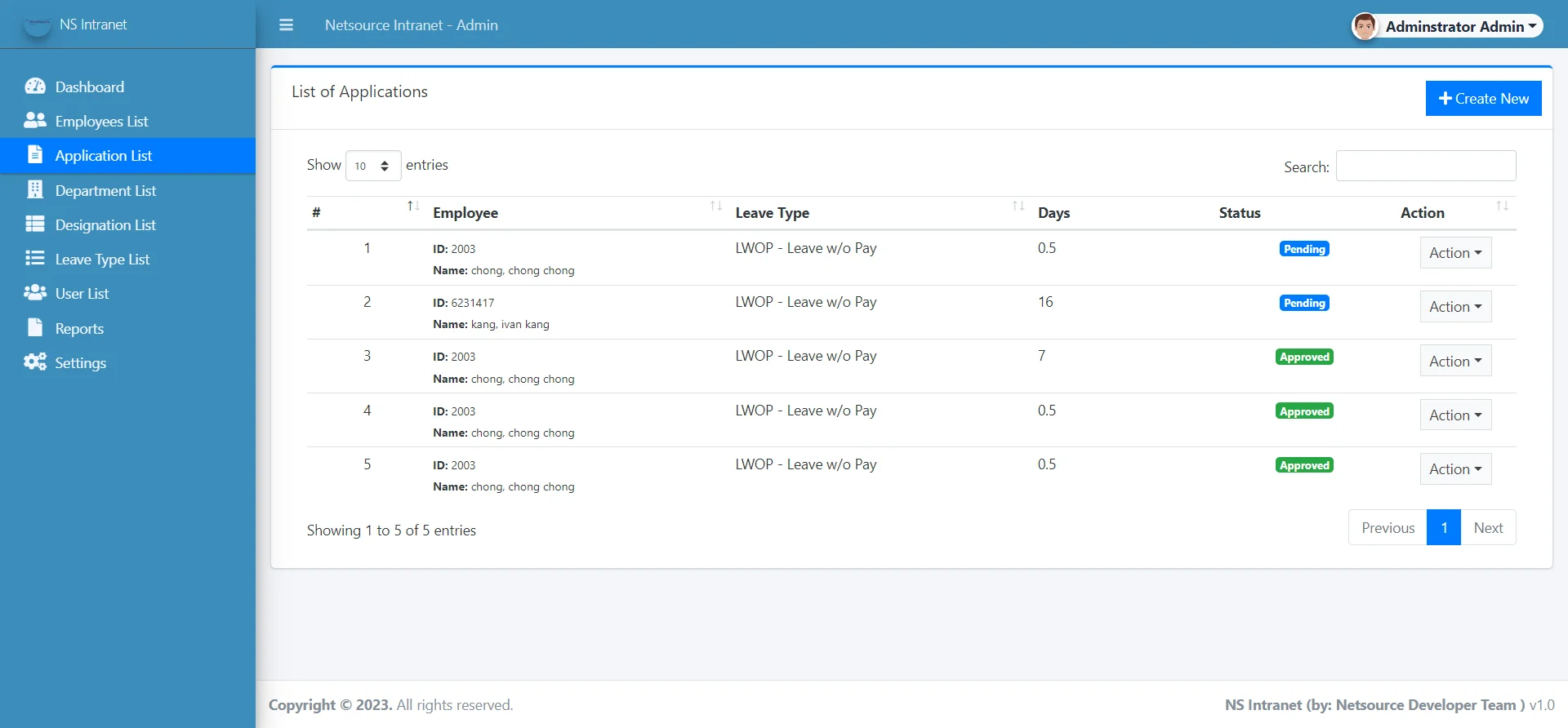The height and width of the screenshot is (728, 1568).
Task: Toggle sorting on the # column
Action: click(x=363, y=212)
